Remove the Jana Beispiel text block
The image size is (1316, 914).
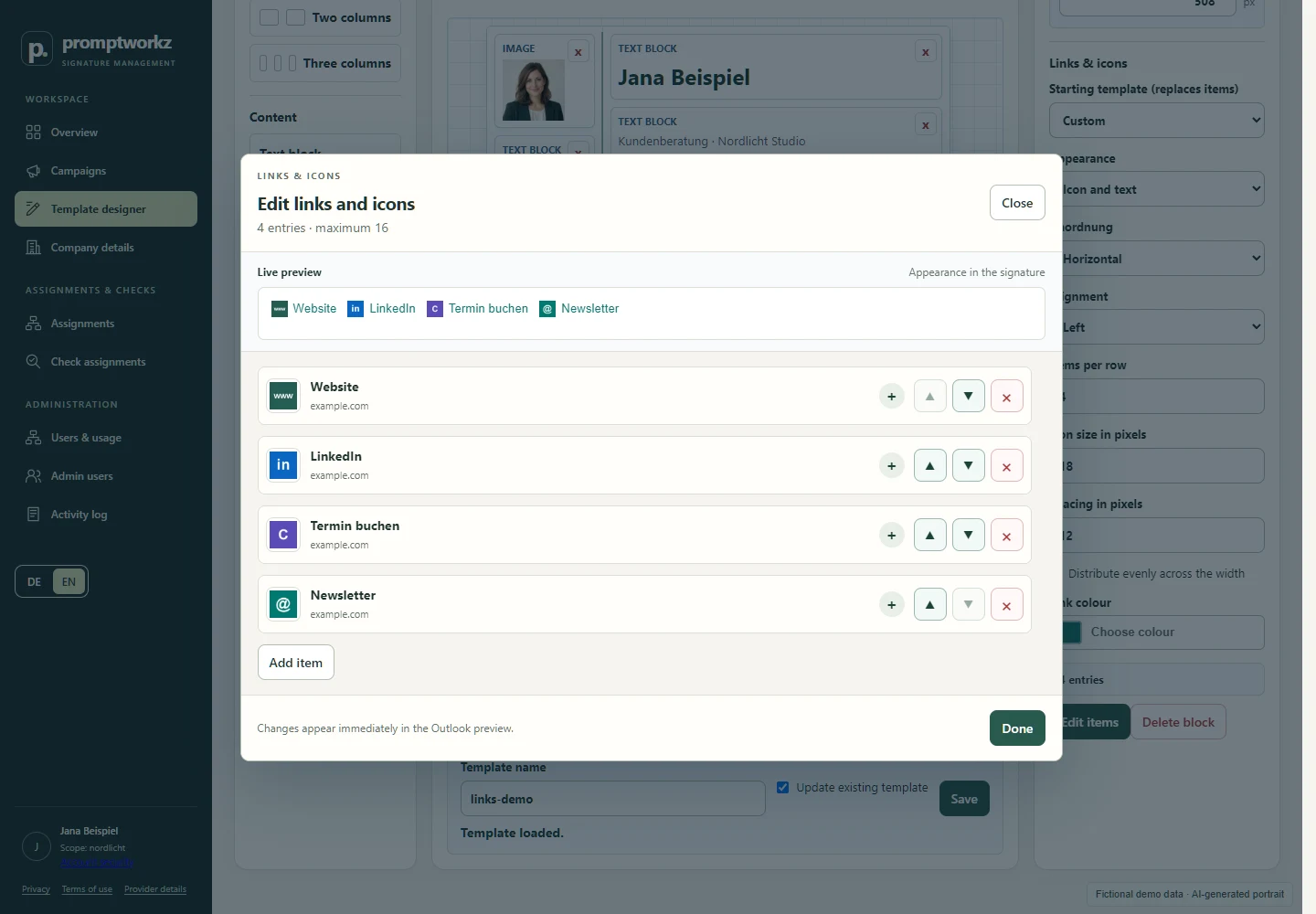pyautogui.click(x=926, y=52)
